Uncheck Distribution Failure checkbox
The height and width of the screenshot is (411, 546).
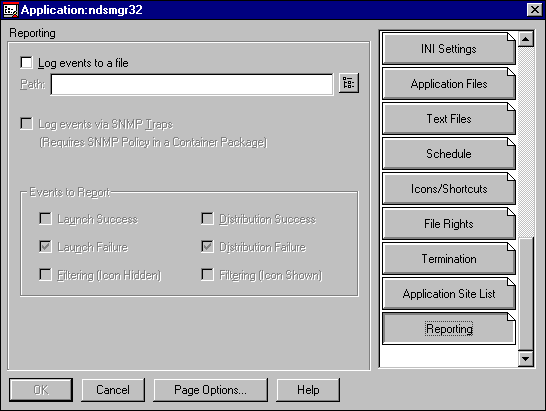coord(208,247)
